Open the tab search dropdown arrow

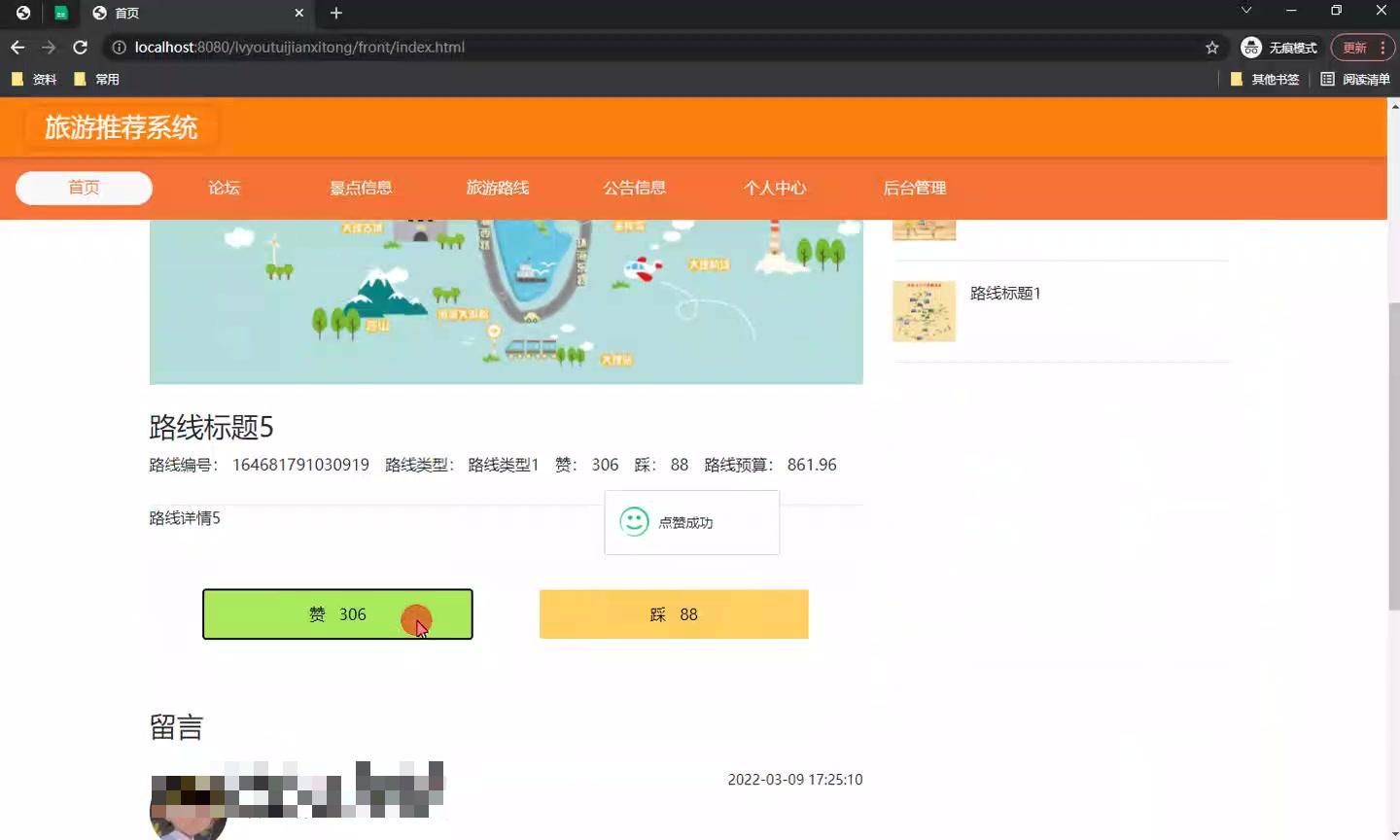click(x=1245, y=11)
